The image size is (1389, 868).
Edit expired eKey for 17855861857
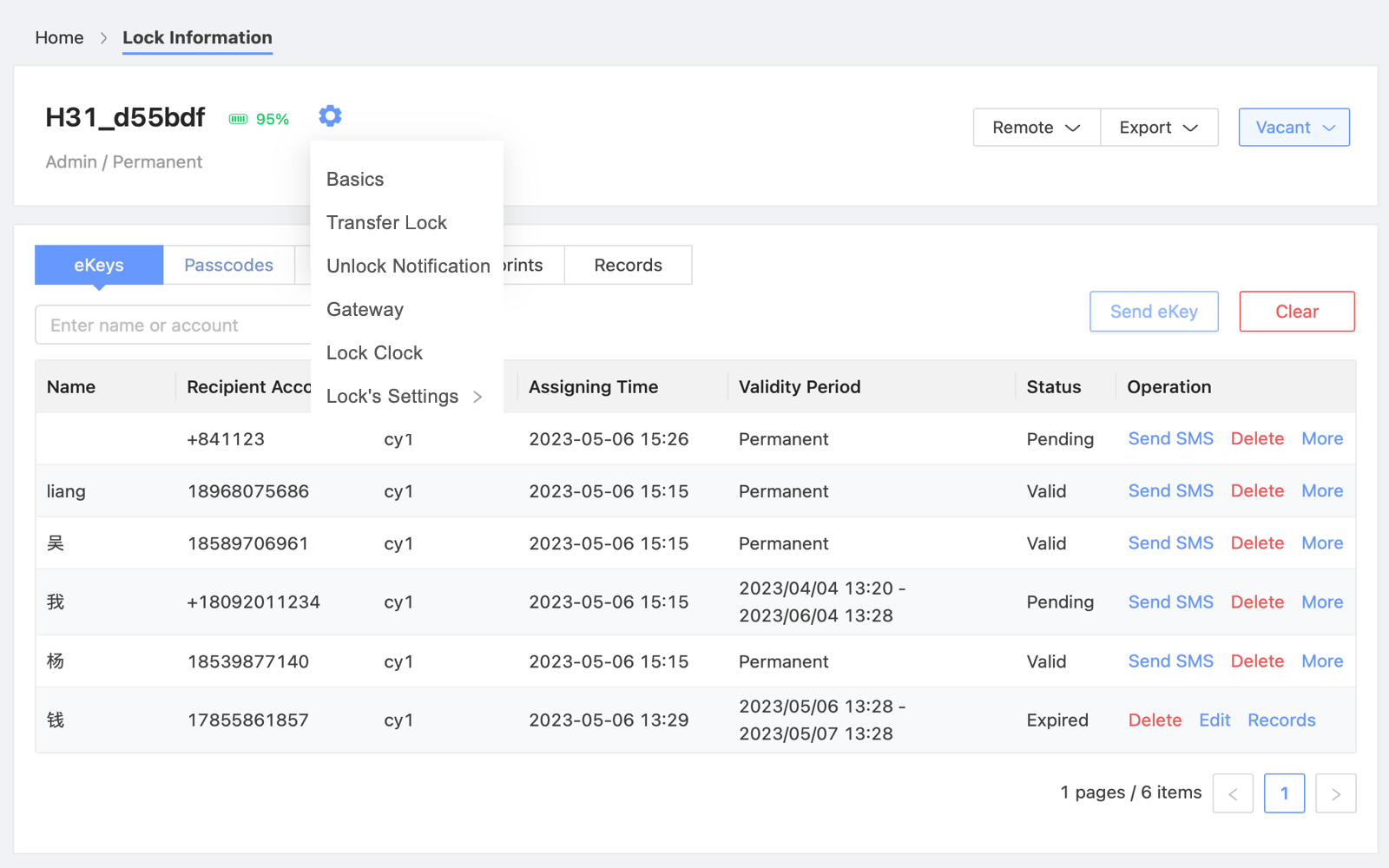(1215, 720)
